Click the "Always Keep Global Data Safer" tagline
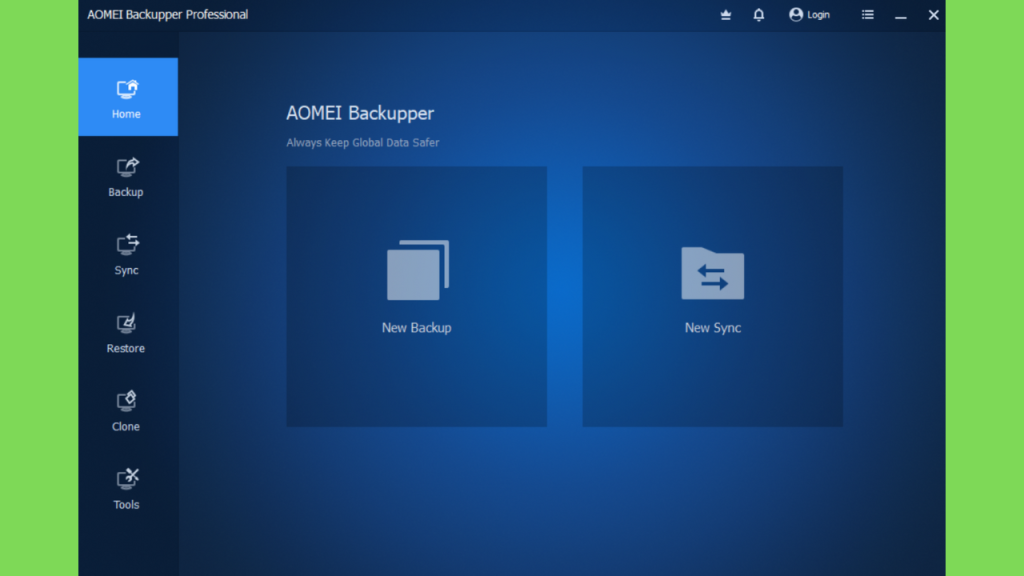 (x=362, y=142)
